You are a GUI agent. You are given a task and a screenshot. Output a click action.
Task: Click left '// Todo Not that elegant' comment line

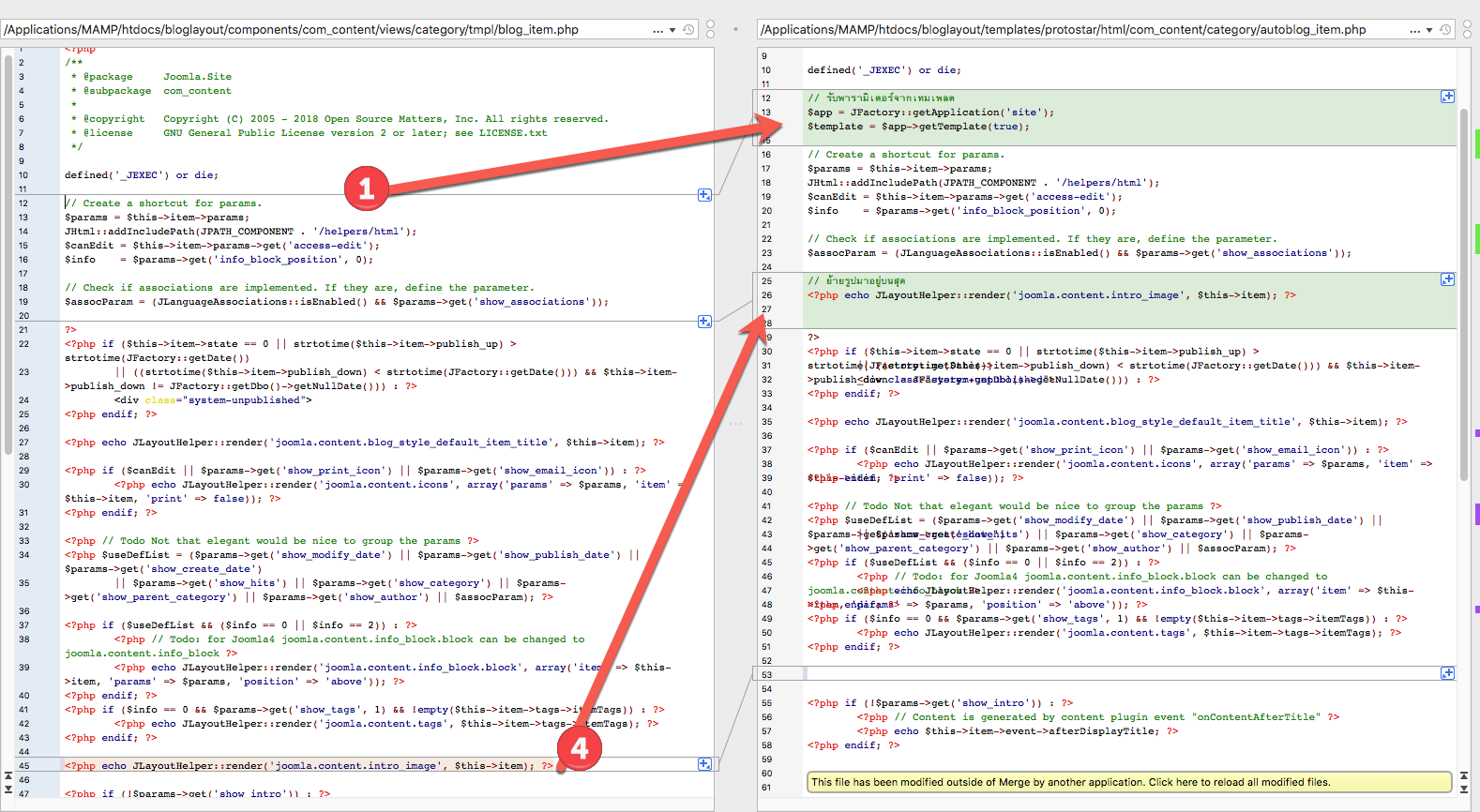point(272,541)
